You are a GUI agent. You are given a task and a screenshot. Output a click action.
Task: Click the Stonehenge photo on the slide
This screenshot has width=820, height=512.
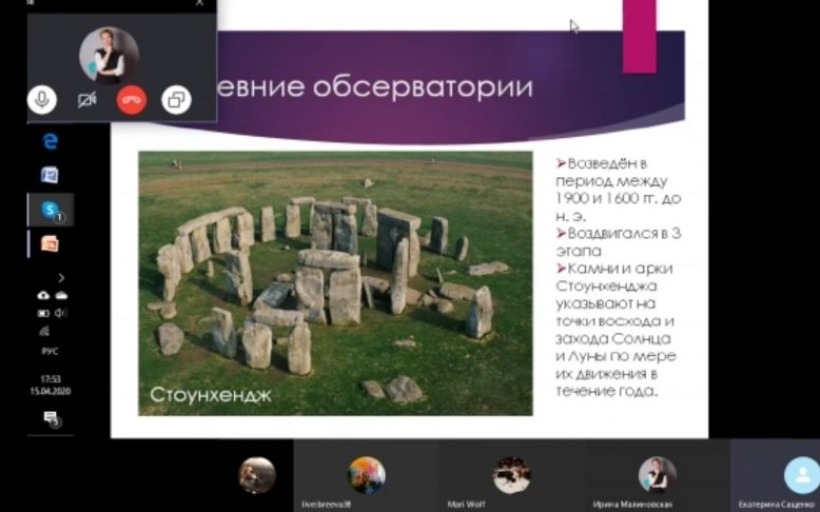click(x=335, y=283)
